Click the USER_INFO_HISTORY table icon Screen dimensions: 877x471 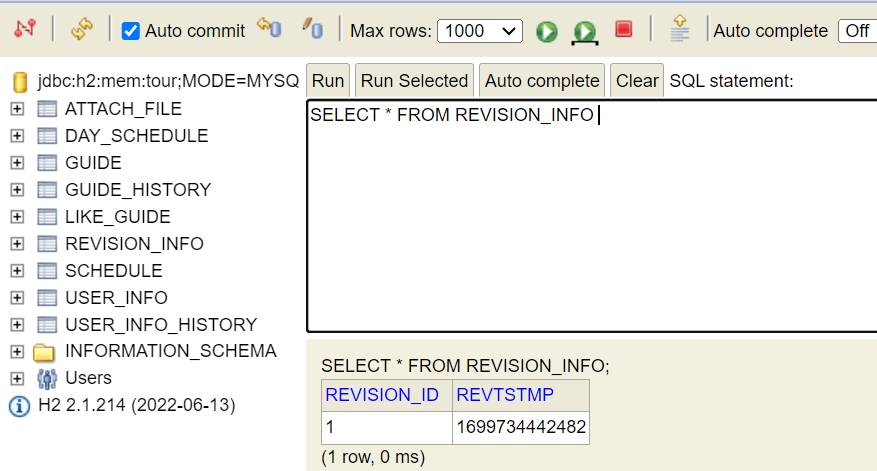click(47, 324)
